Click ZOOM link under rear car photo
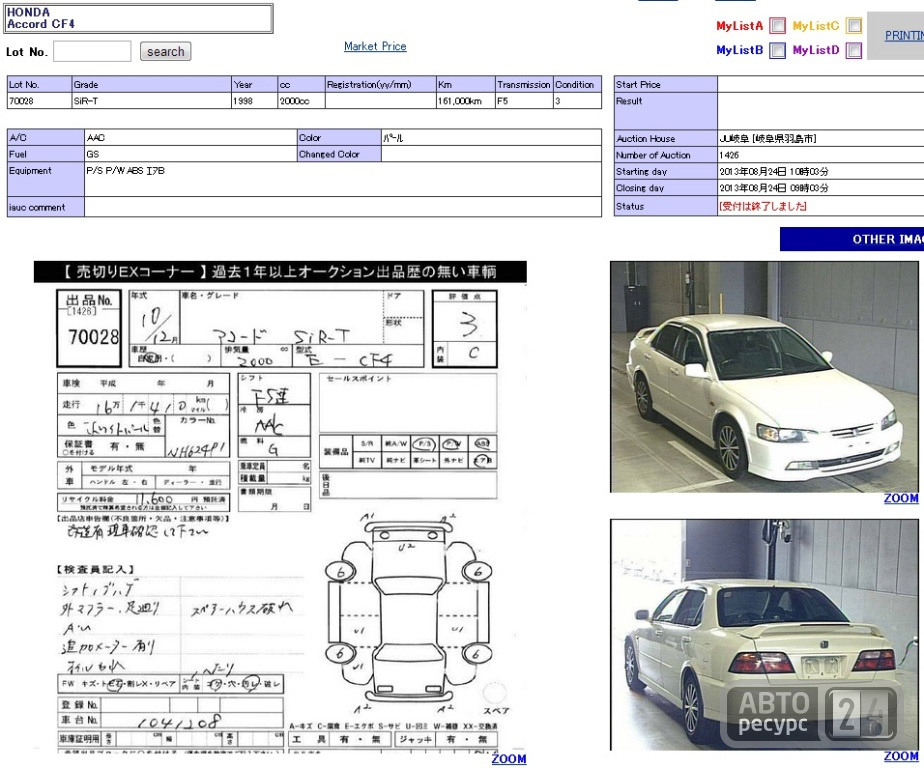 coord(901,756)
